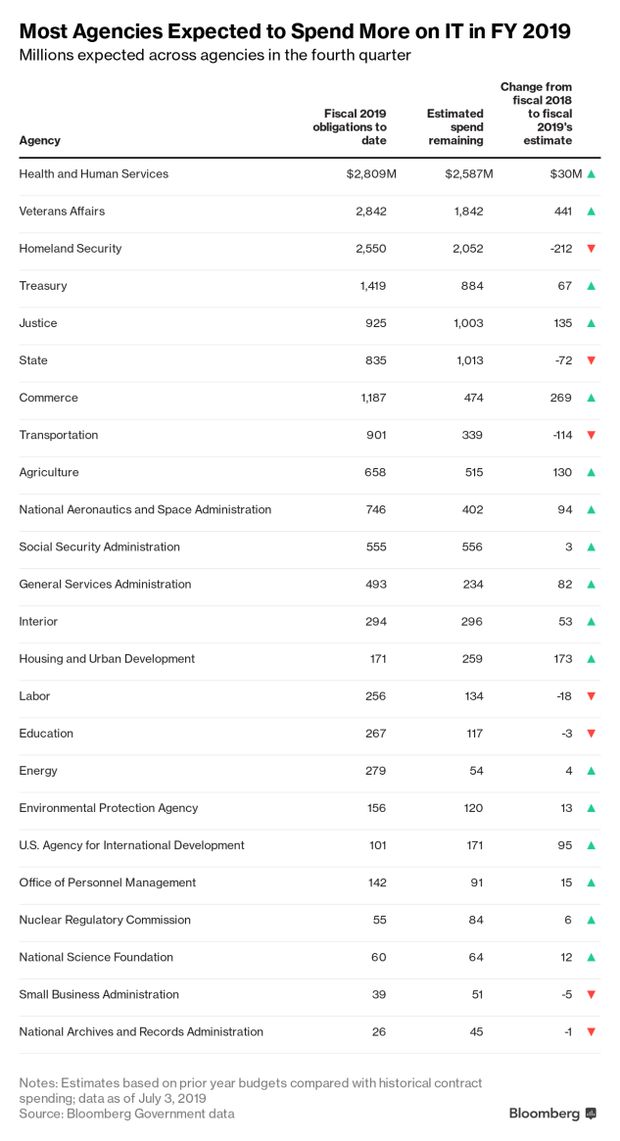This screenshot has width=620, height=1141.
Task: Click the Bloomberg logo text
Action: coord(544,1113)
